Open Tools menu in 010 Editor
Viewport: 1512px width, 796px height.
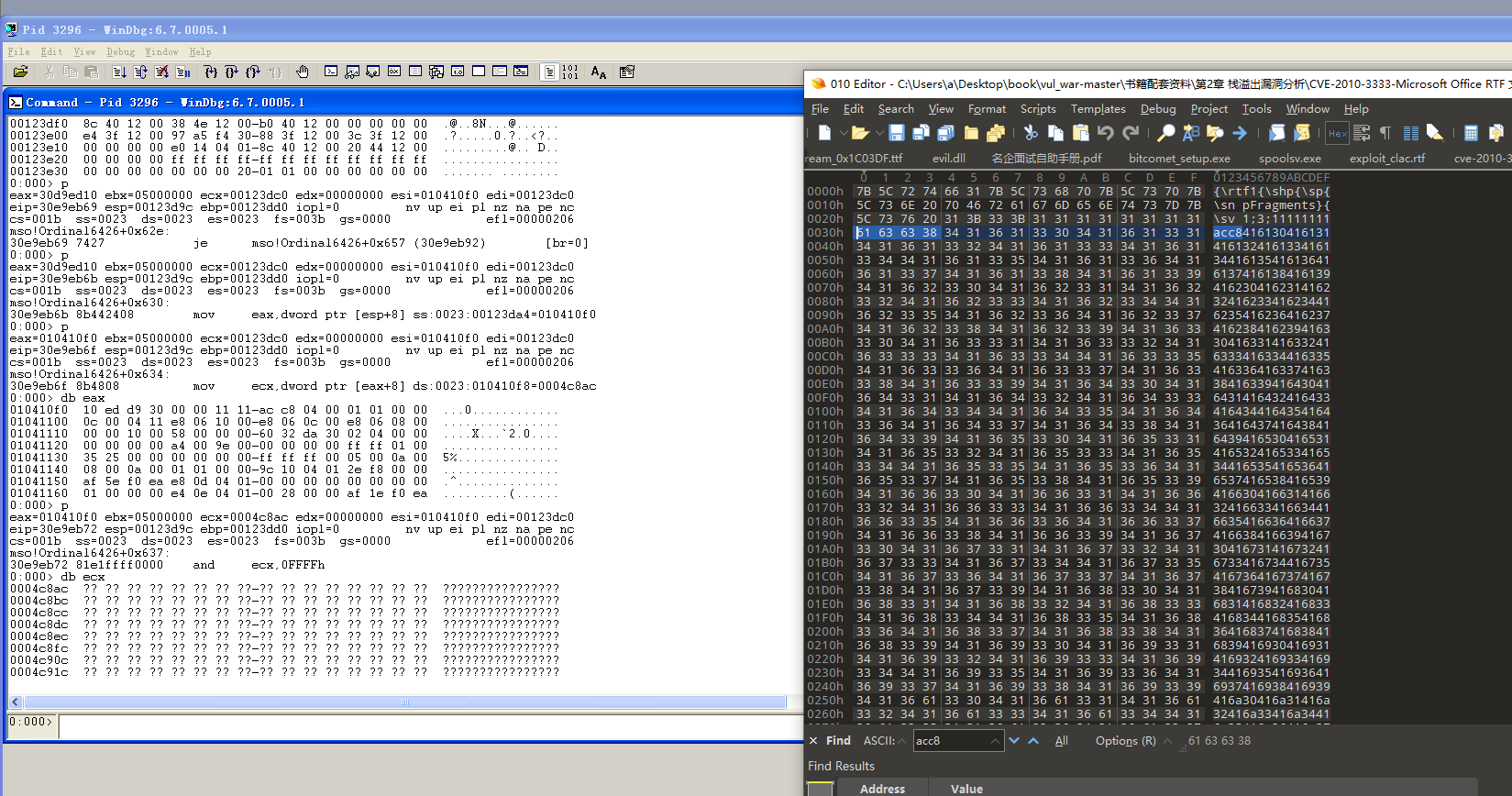click(1256, 108)
